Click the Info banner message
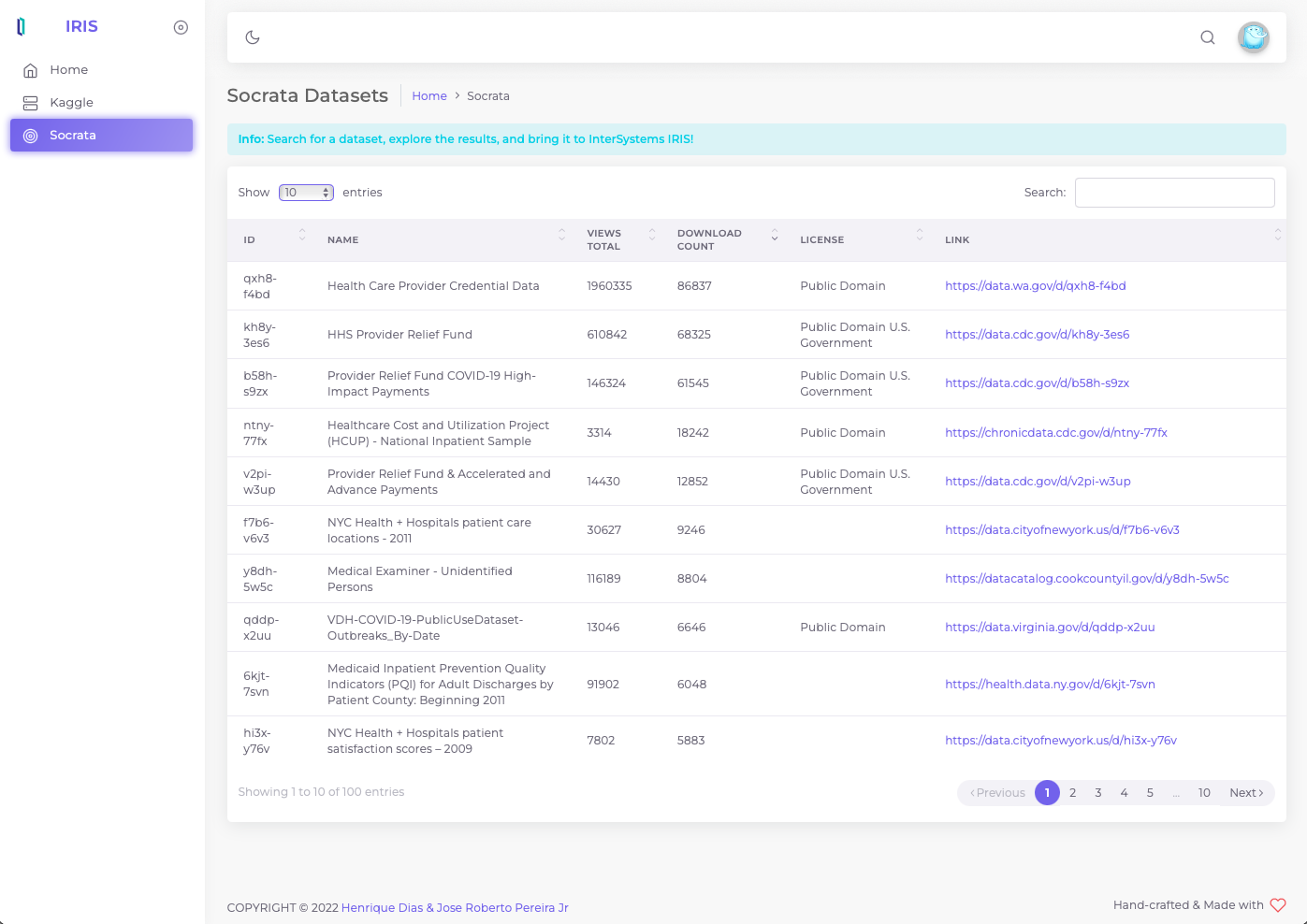Viewport: 1307px width, 924px height. click(x=756, y=139)
